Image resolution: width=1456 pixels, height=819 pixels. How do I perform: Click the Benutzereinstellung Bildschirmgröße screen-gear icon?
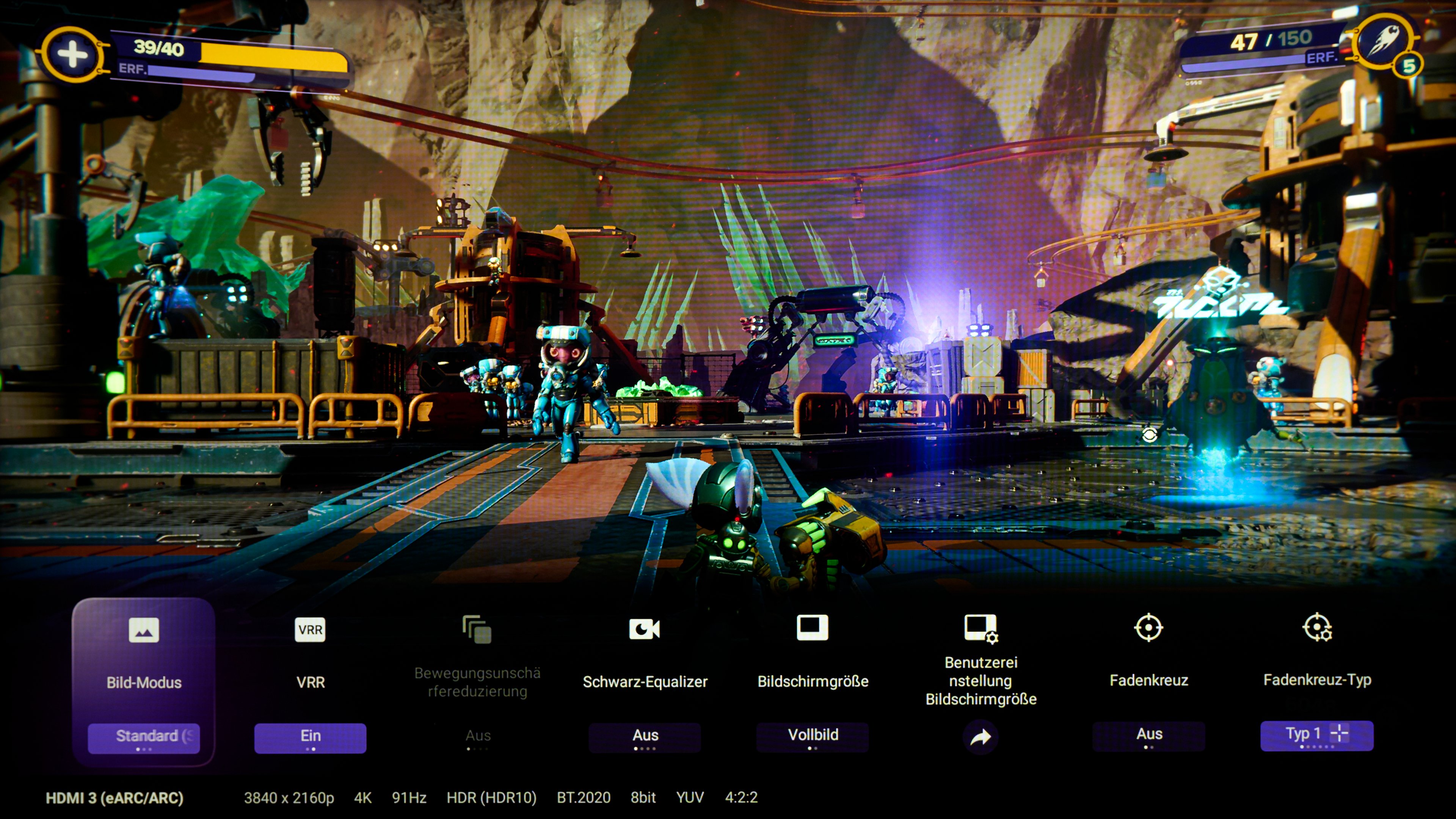point(981,629)
